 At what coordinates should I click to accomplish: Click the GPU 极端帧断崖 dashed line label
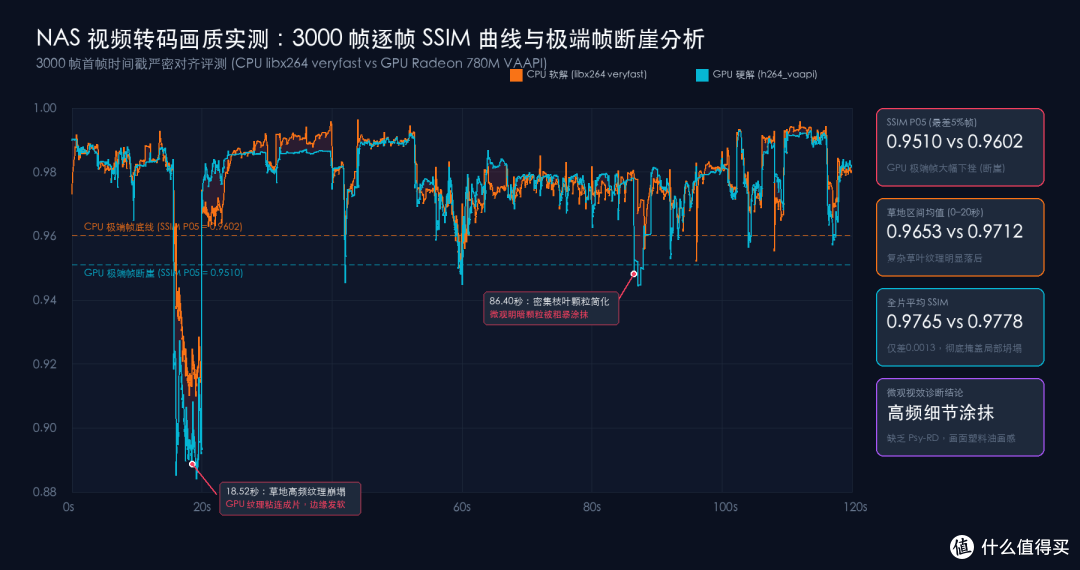(163, 273)
